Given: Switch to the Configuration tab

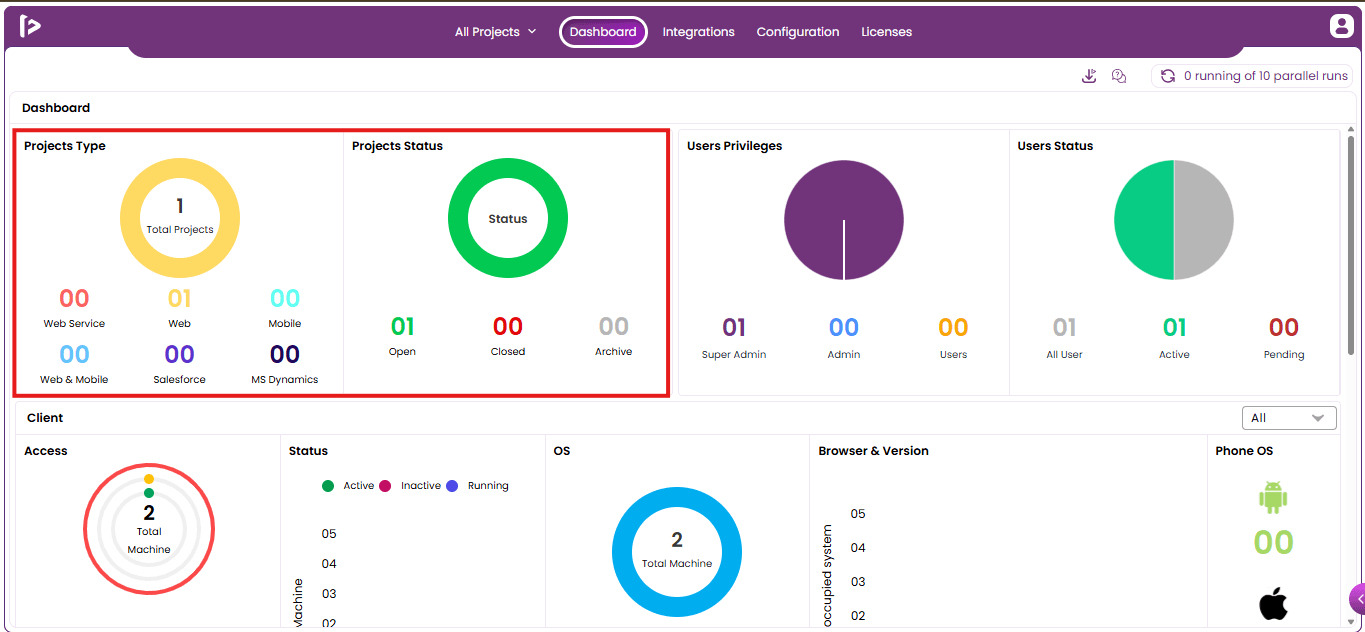Looking at the screenshot, I should [x=798, y=32].
